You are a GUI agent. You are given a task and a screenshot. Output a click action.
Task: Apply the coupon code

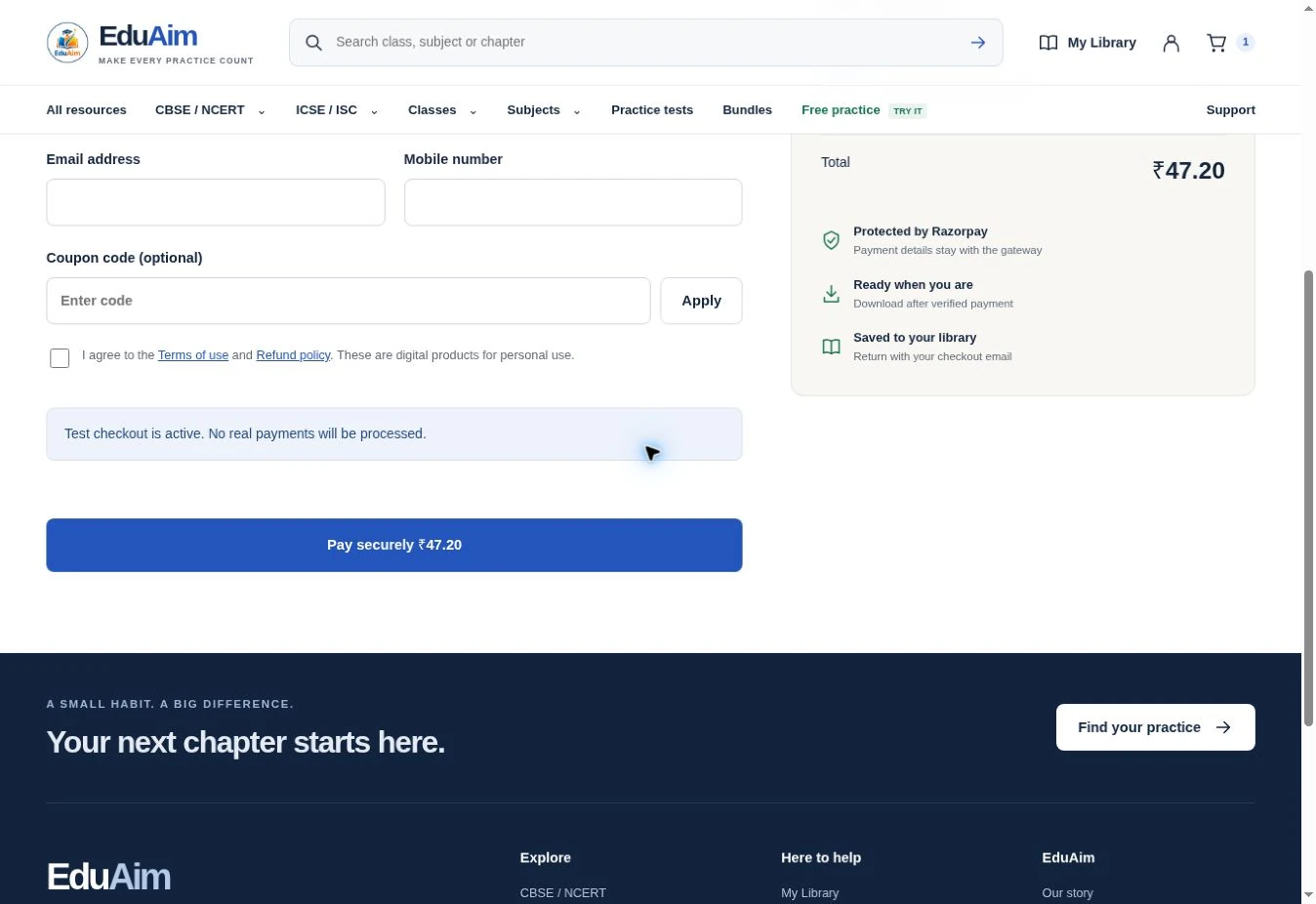pyautogui.click(x=701, y=301)
